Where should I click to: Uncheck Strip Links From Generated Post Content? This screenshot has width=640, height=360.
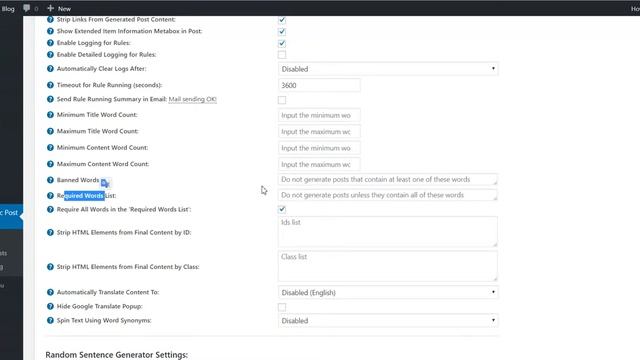coord(282,20)
